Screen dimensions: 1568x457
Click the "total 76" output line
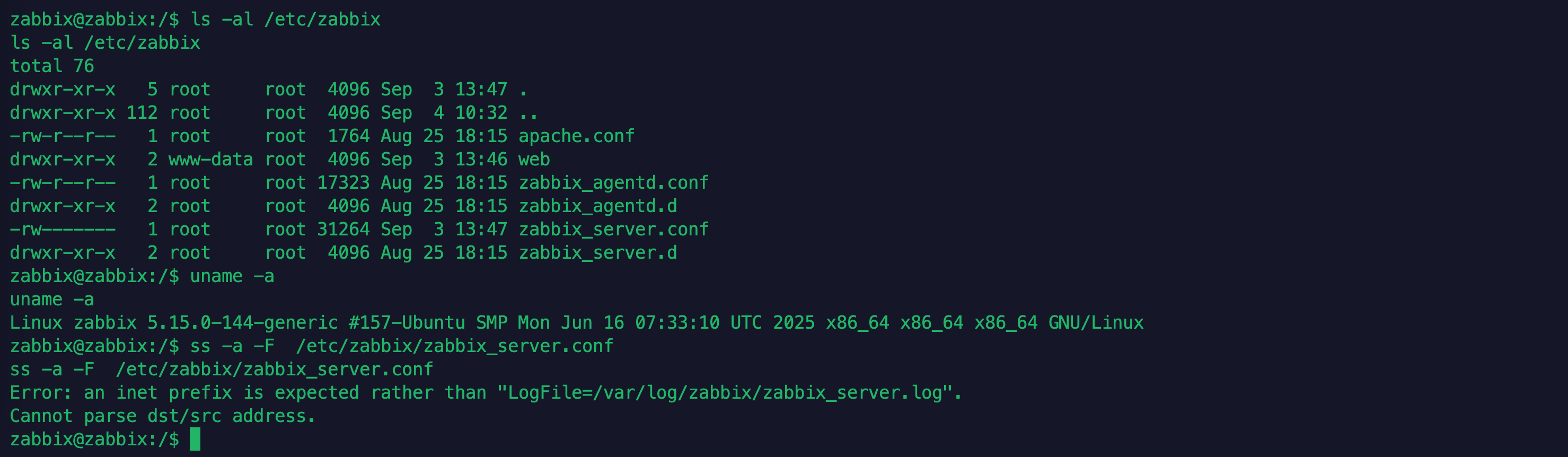click(x=52, y=66)
